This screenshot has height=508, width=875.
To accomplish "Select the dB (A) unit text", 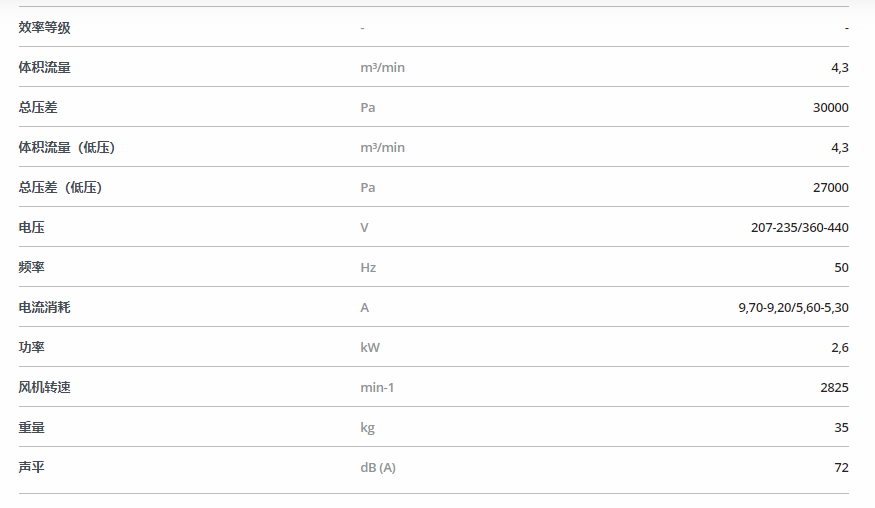I will 378,468.
